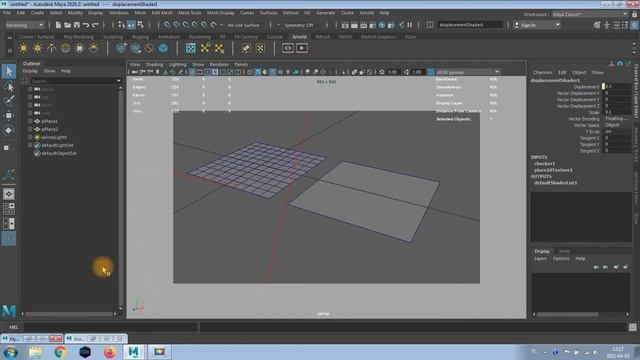Choose the Move tool in toolbox

coord(9,116)
